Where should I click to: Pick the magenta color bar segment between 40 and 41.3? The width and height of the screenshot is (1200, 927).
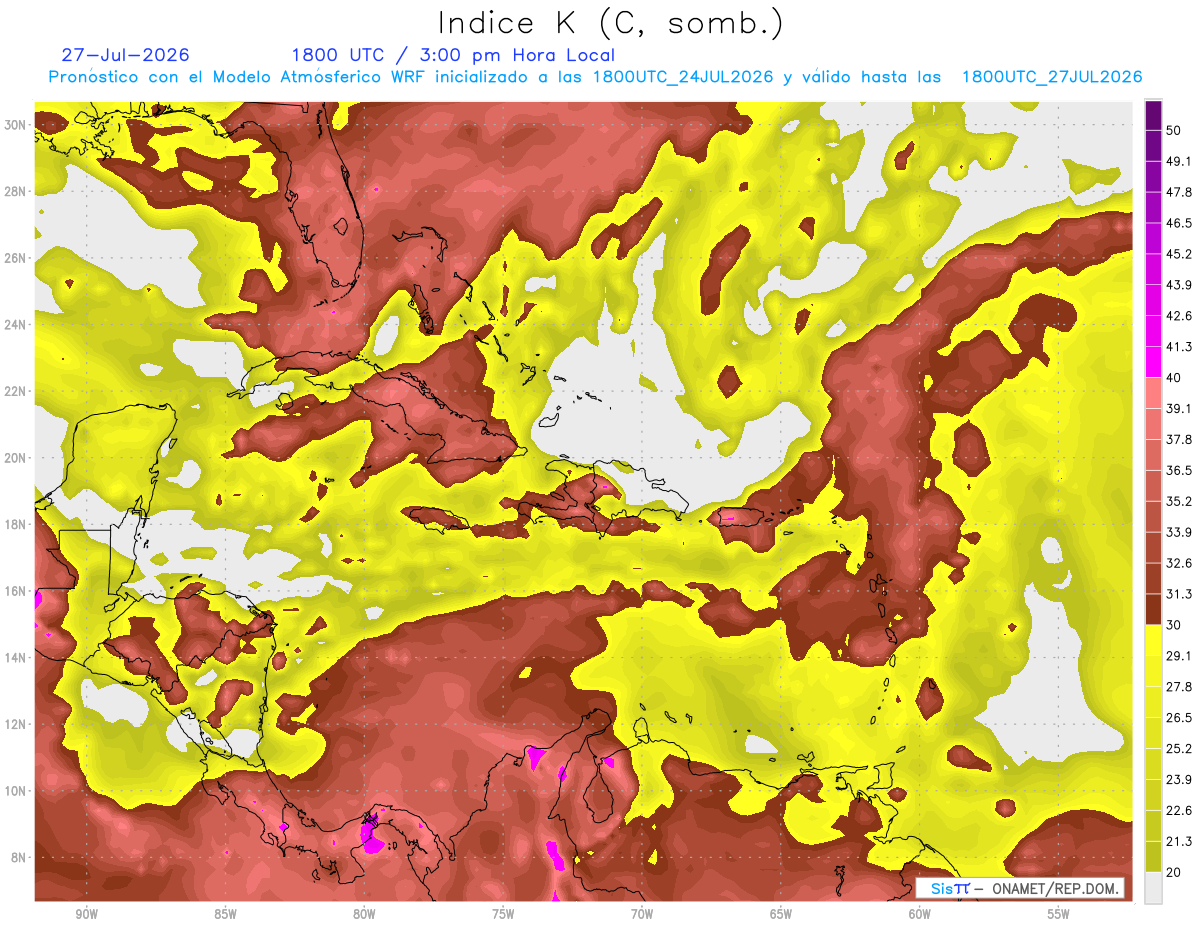pos(1153,362)
